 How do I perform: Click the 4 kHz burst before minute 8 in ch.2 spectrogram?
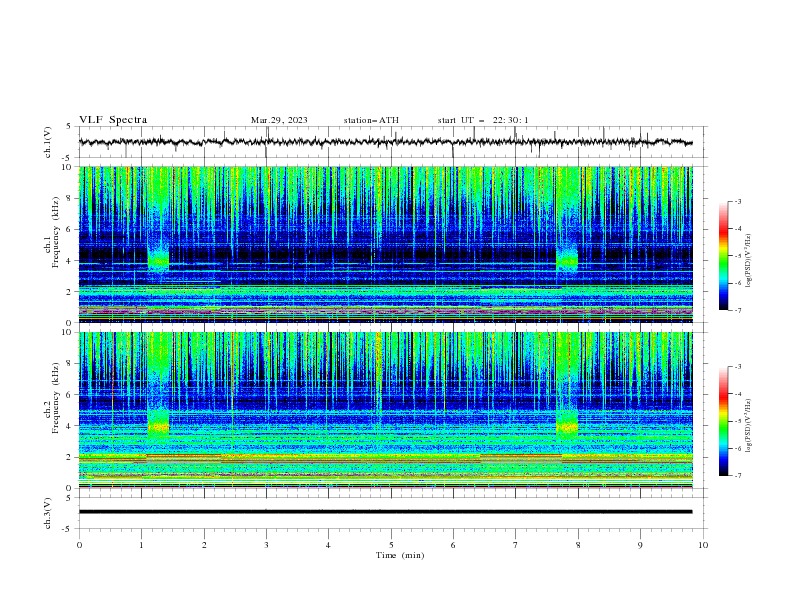567,424
